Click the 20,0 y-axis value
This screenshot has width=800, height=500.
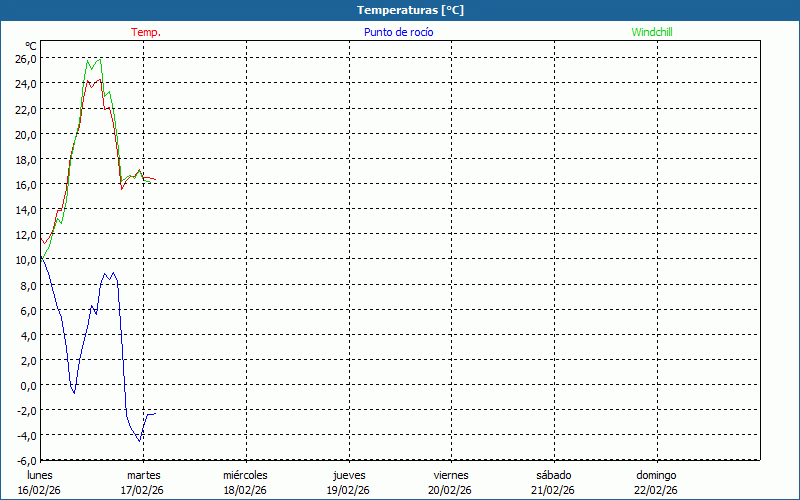(x=26, y=135)
